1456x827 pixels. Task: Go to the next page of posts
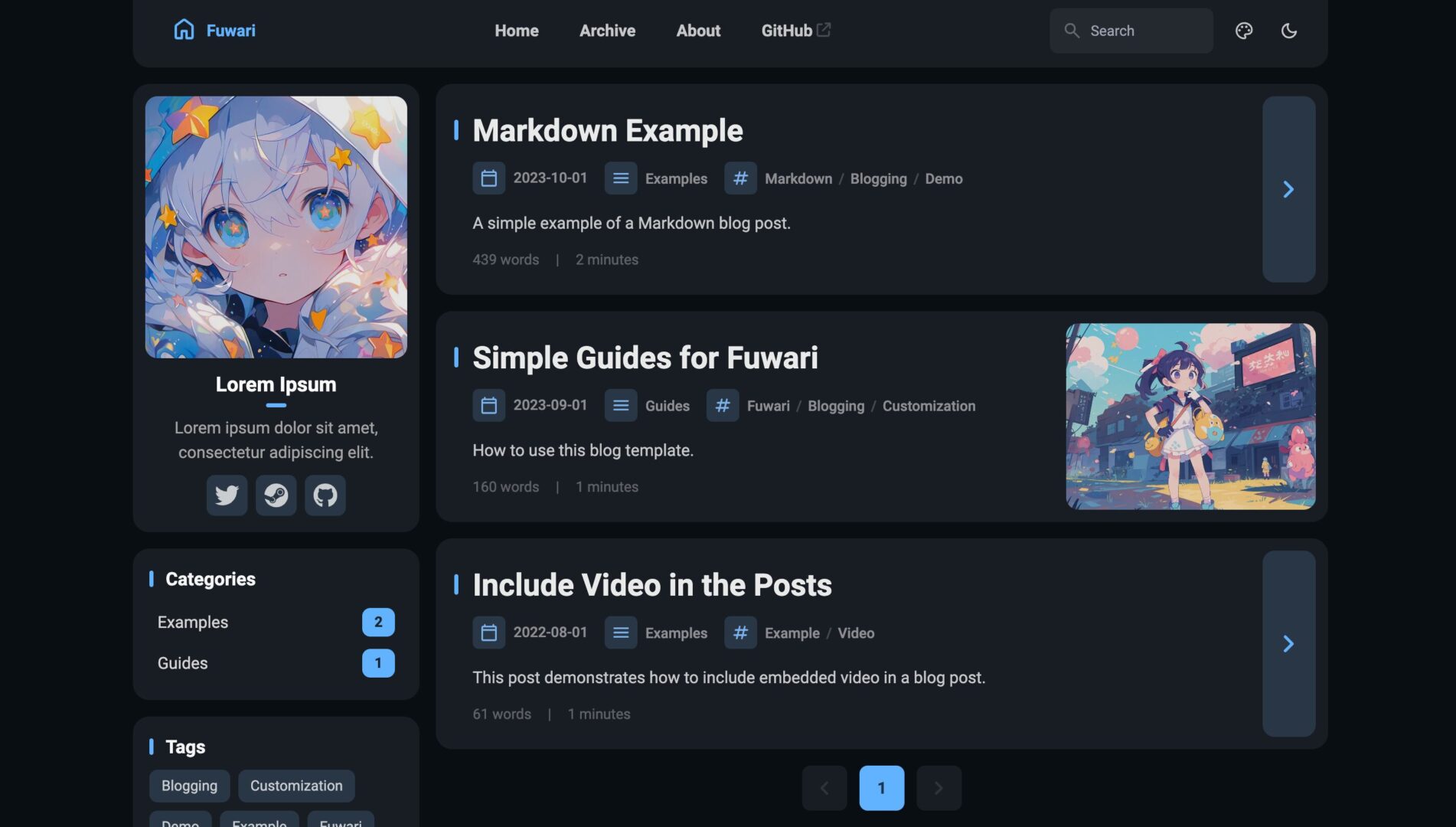939,787
